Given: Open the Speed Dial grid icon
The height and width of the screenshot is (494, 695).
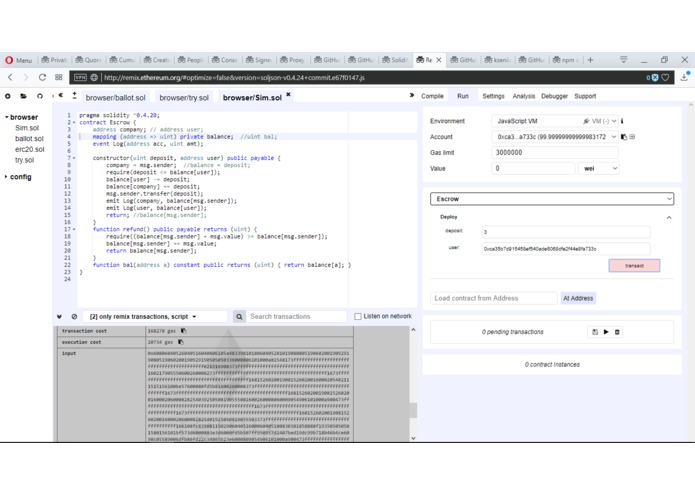Looking at the screenshot, I should pos(59,78).
